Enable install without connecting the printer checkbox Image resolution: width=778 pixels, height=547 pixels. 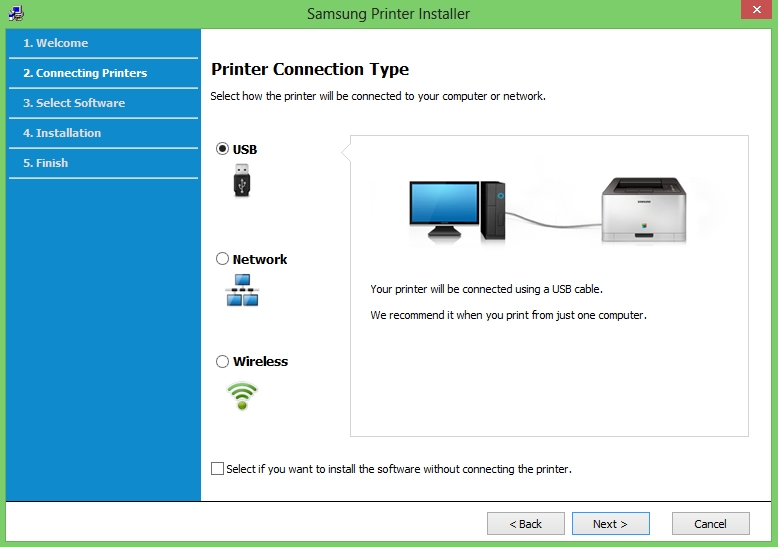218,468
